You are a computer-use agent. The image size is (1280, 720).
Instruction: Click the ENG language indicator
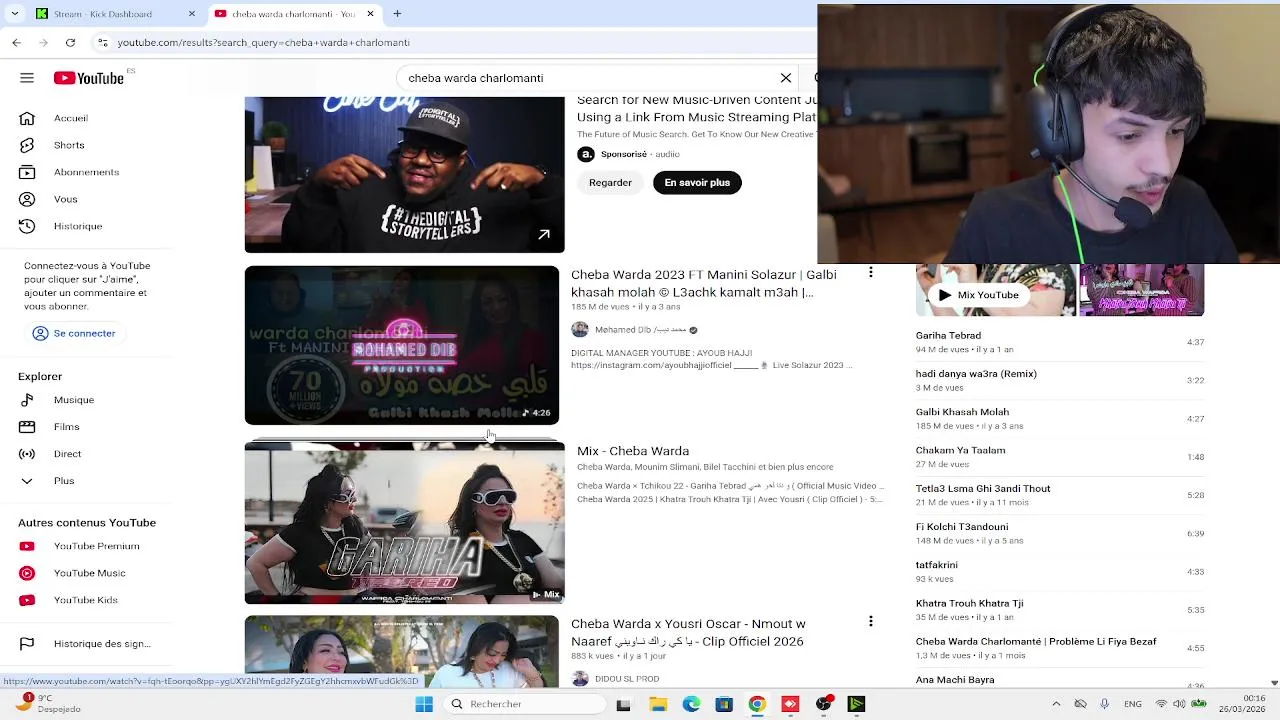[x=1132, y=704]
